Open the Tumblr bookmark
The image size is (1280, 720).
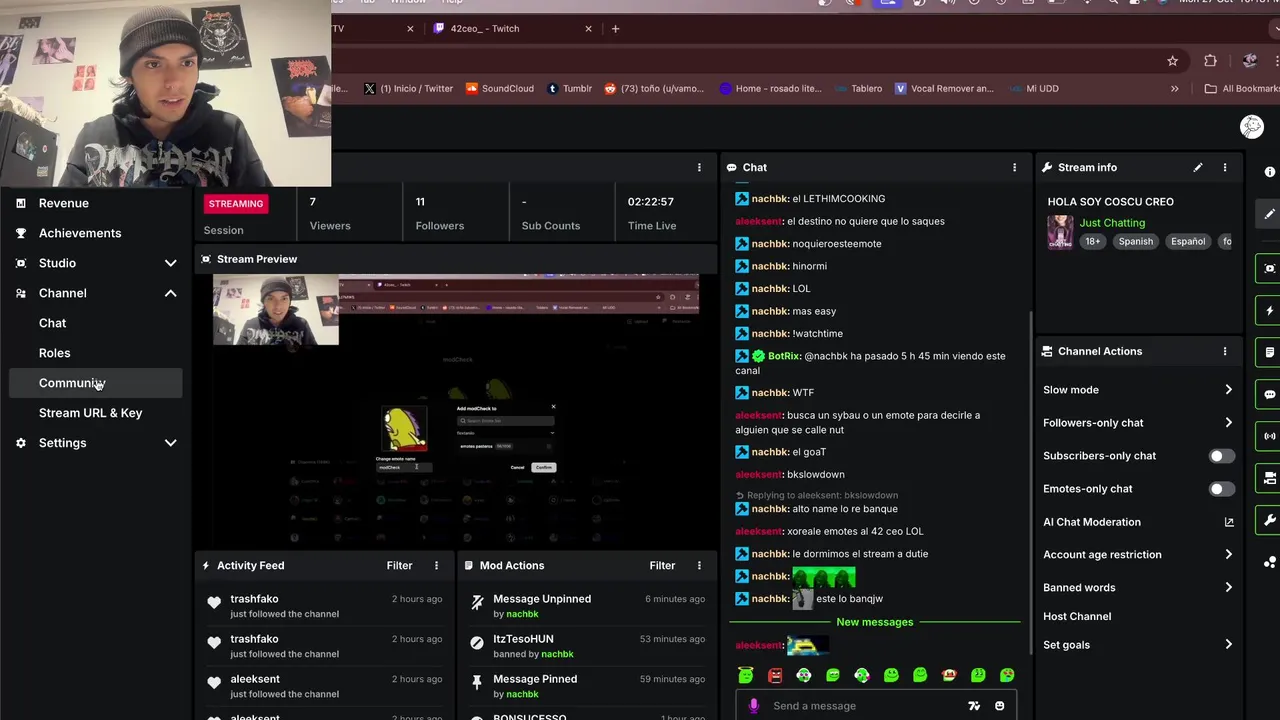pyautogui.click(x=570, y=89)
